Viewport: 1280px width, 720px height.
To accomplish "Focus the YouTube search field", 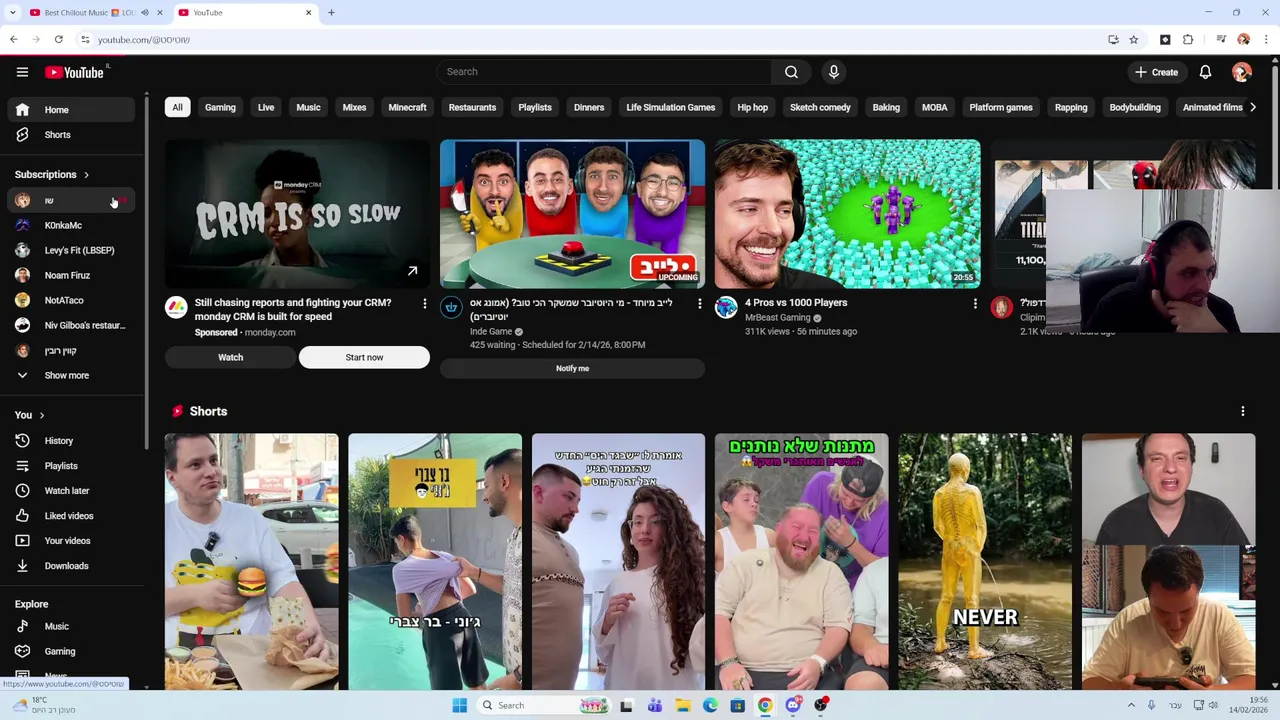I will pos(604,72).
